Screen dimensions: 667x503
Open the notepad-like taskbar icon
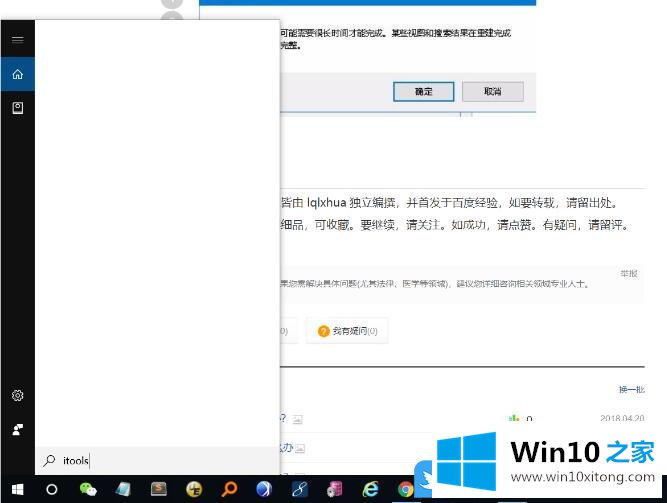[x=123, y=489]
